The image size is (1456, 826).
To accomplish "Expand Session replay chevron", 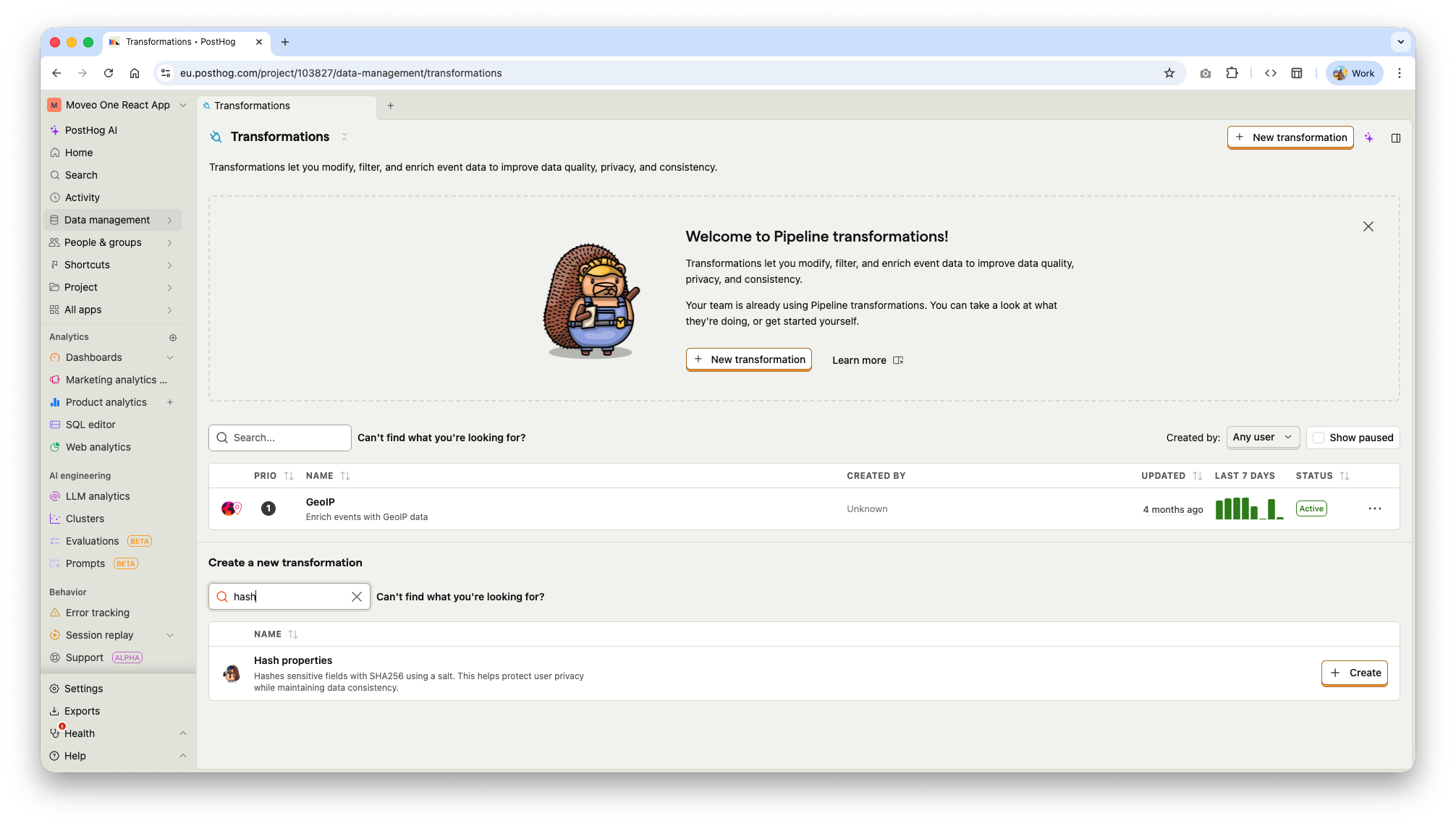I will (x=170, y=635).
